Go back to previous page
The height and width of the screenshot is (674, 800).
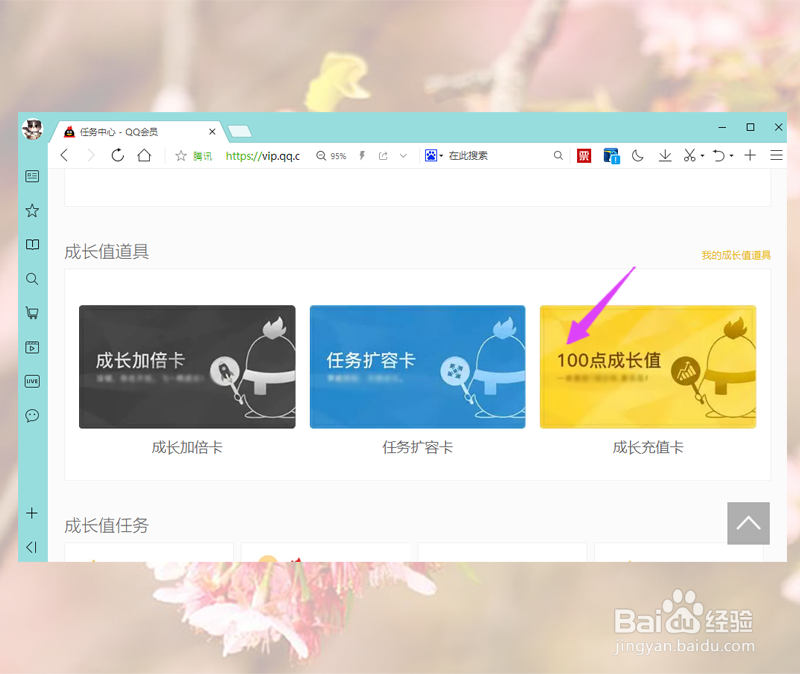(x=64, y=155)
